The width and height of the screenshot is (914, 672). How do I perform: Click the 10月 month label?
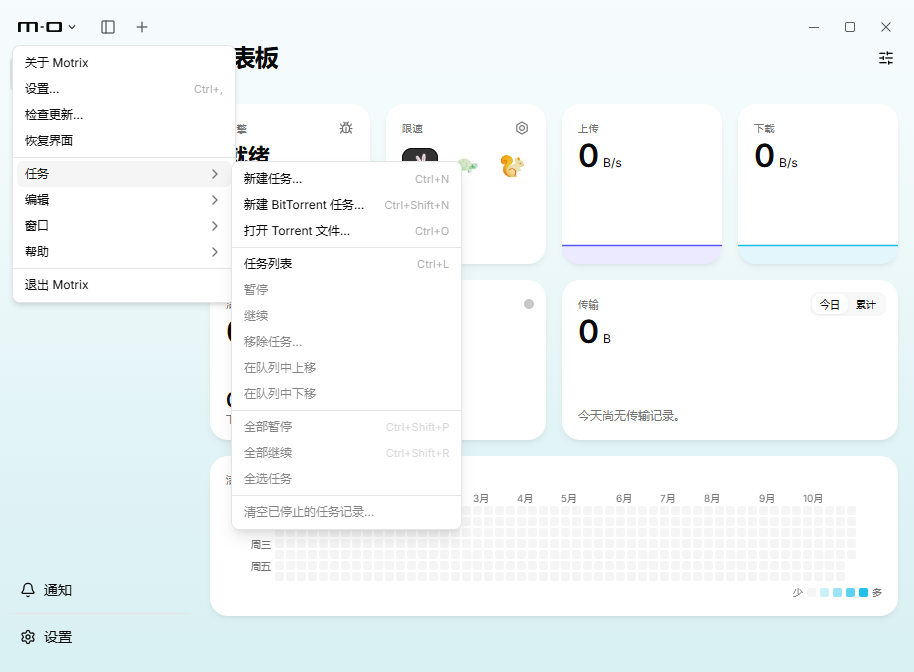(x=813, y=498)
